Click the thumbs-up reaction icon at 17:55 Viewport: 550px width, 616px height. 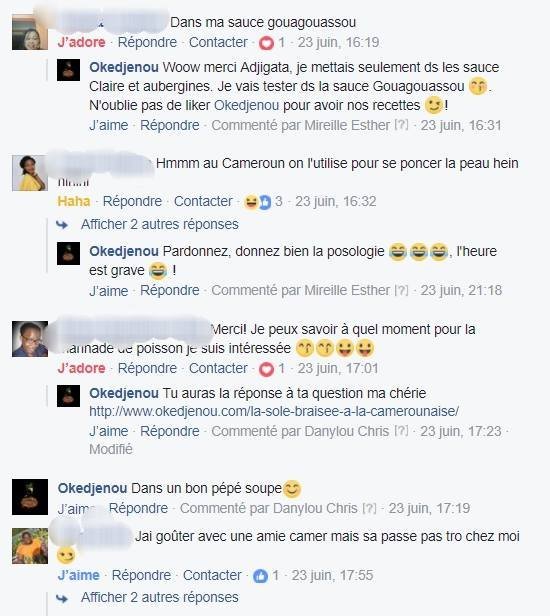[x=260, y=576]
